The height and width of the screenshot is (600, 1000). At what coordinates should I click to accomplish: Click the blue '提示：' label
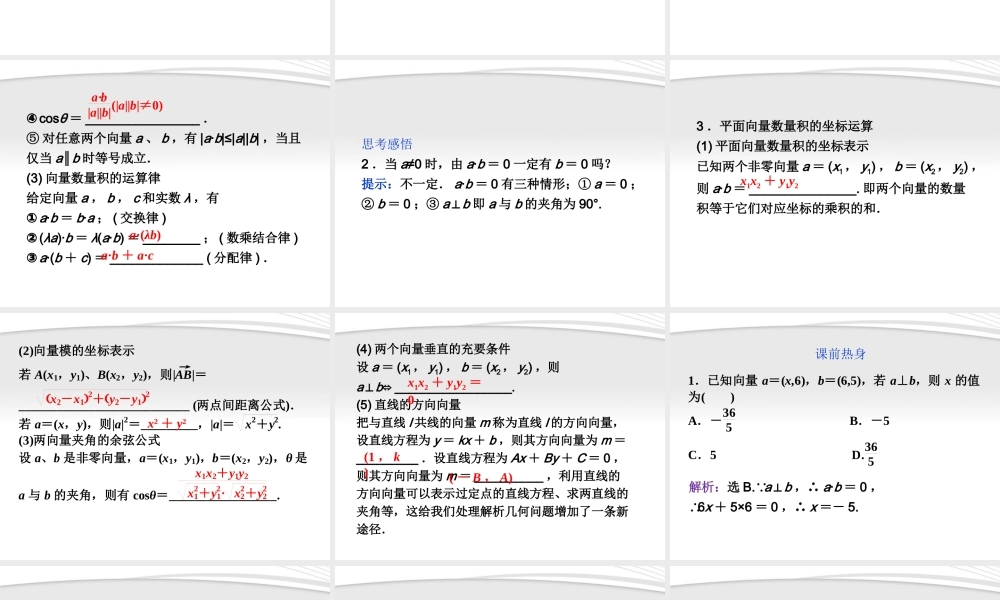(377, 184)
